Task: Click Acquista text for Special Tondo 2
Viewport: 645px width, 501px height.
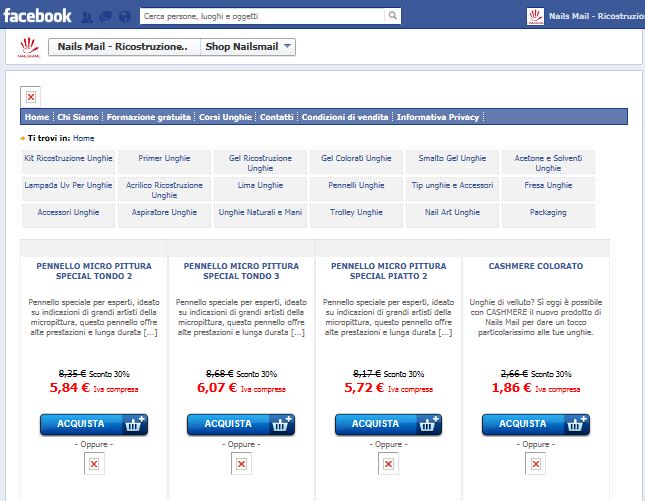Action: 81,424
